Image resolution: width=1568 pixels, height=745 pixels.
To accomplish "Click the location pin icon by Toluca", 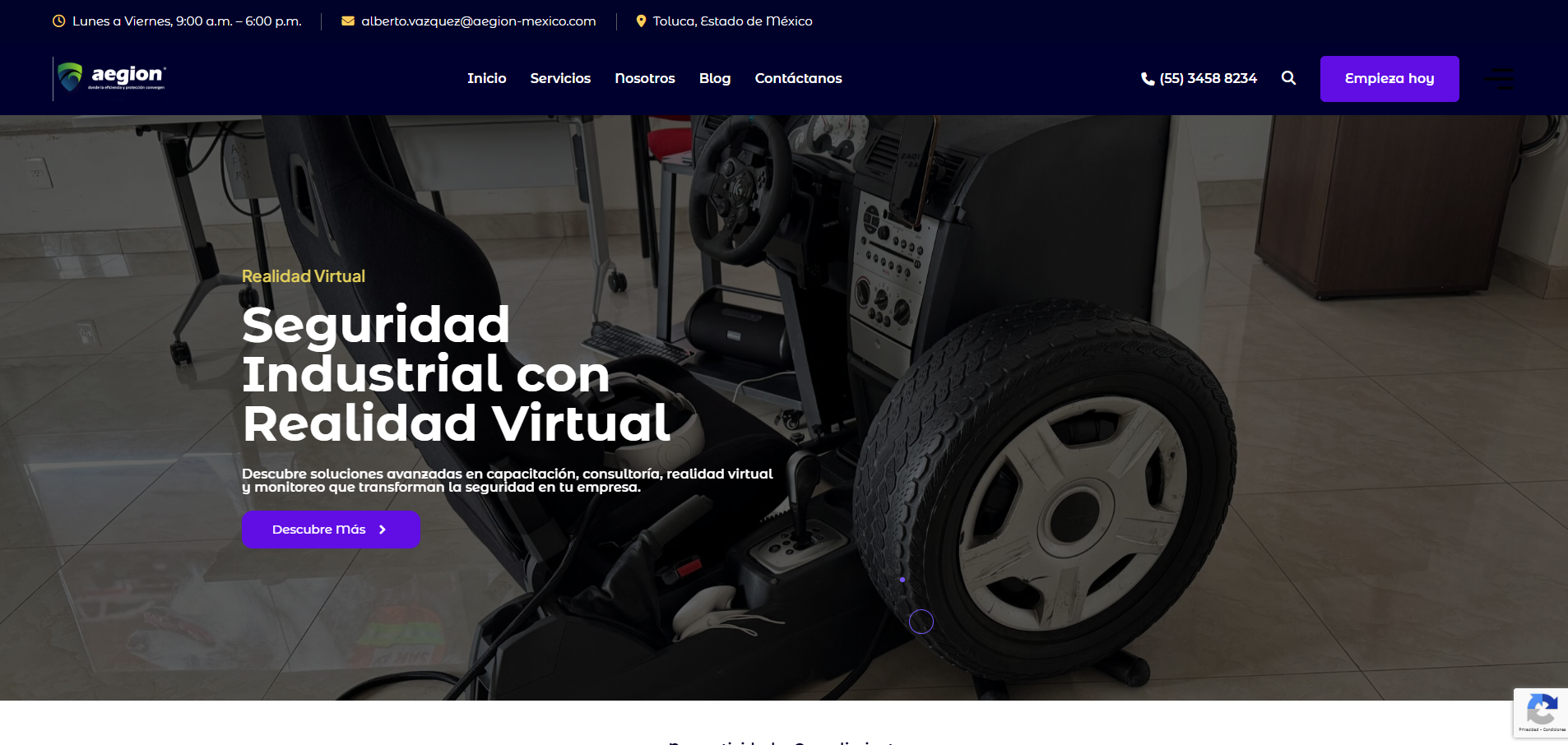I will coord(641,21).
